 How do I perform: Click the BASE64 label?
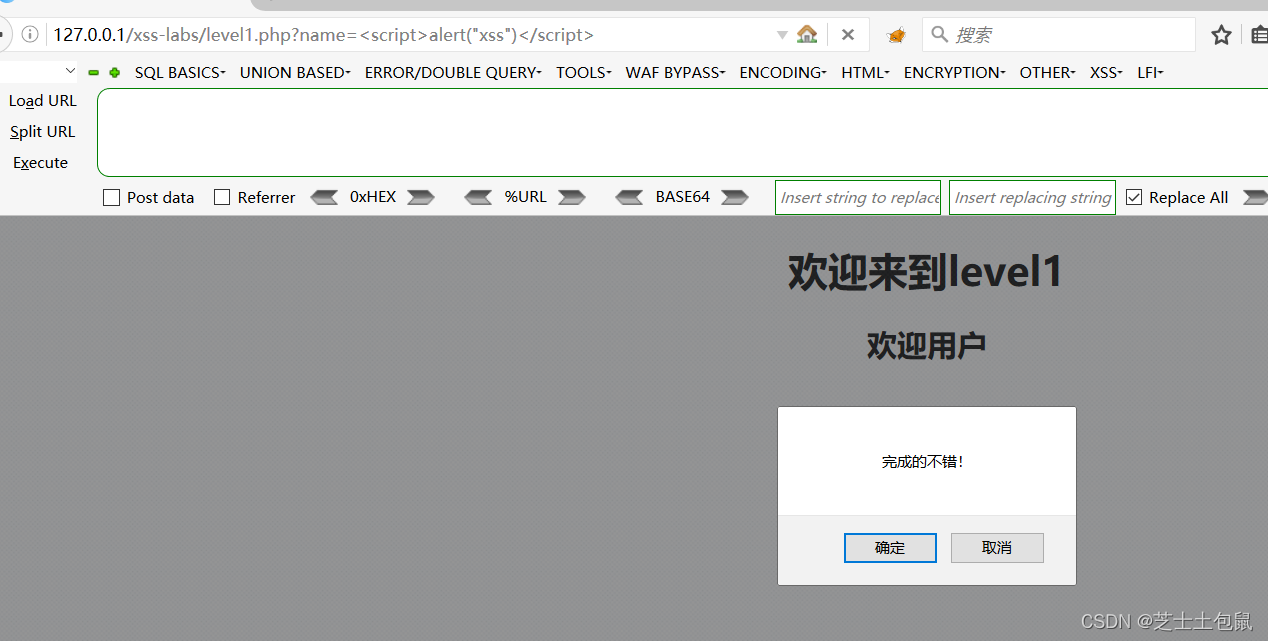click(683, 197)
